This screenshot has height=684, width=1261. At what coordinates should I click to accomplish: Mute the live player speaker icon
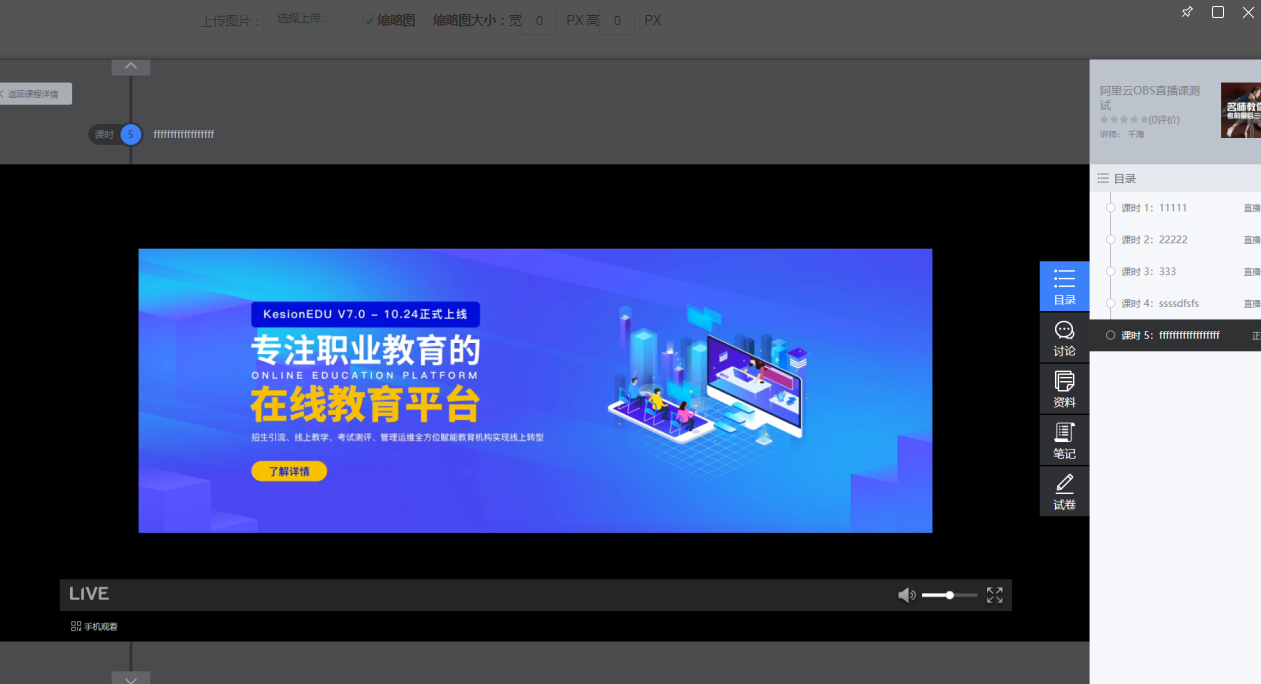906,595
